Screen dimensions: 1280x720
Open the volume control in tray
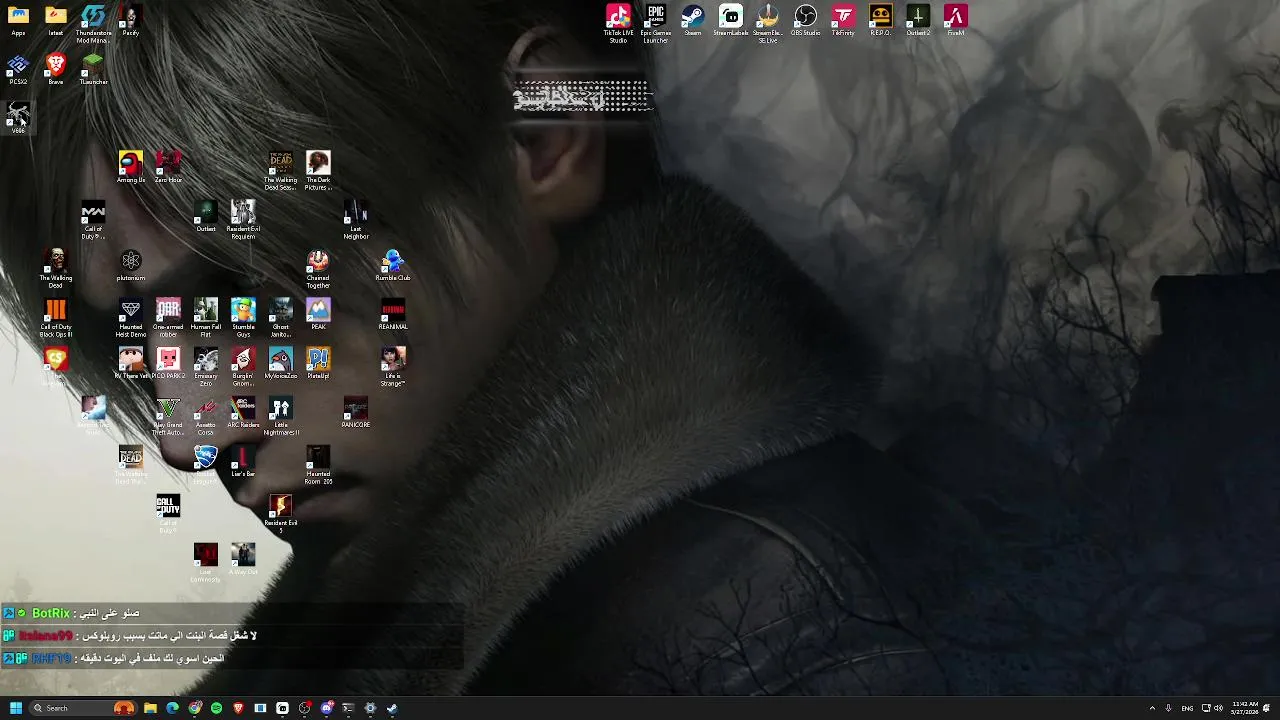(1218, 708)
